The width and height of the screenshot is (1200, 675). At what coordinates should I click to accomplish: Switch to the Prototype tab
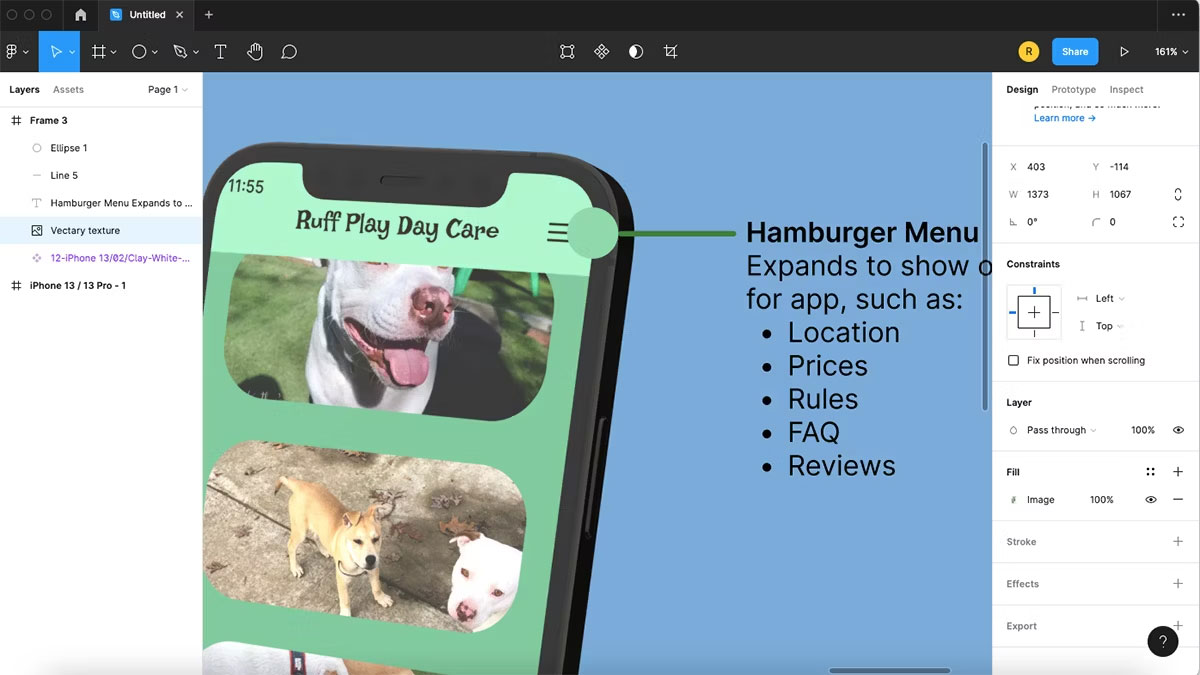tap(1073, 90)
